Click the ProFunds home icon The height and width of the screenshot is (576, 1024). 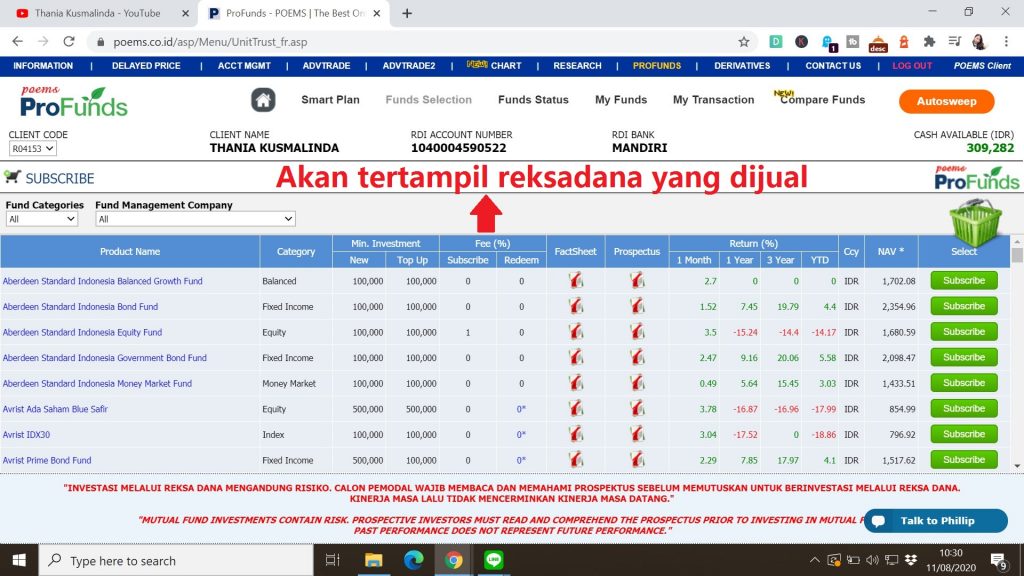pos(263,100)
